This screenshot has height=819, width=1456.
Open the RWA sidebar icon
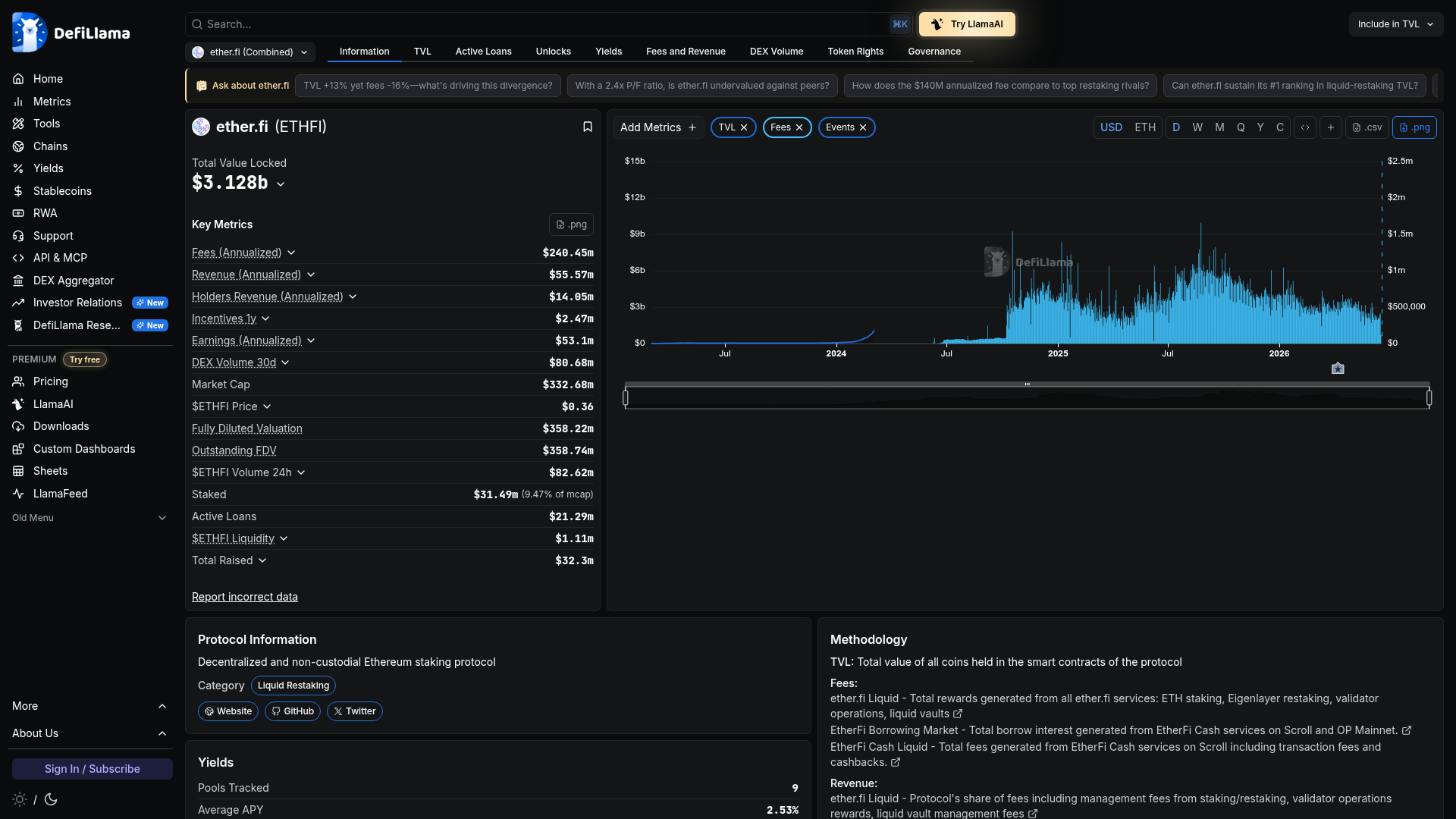18,213
